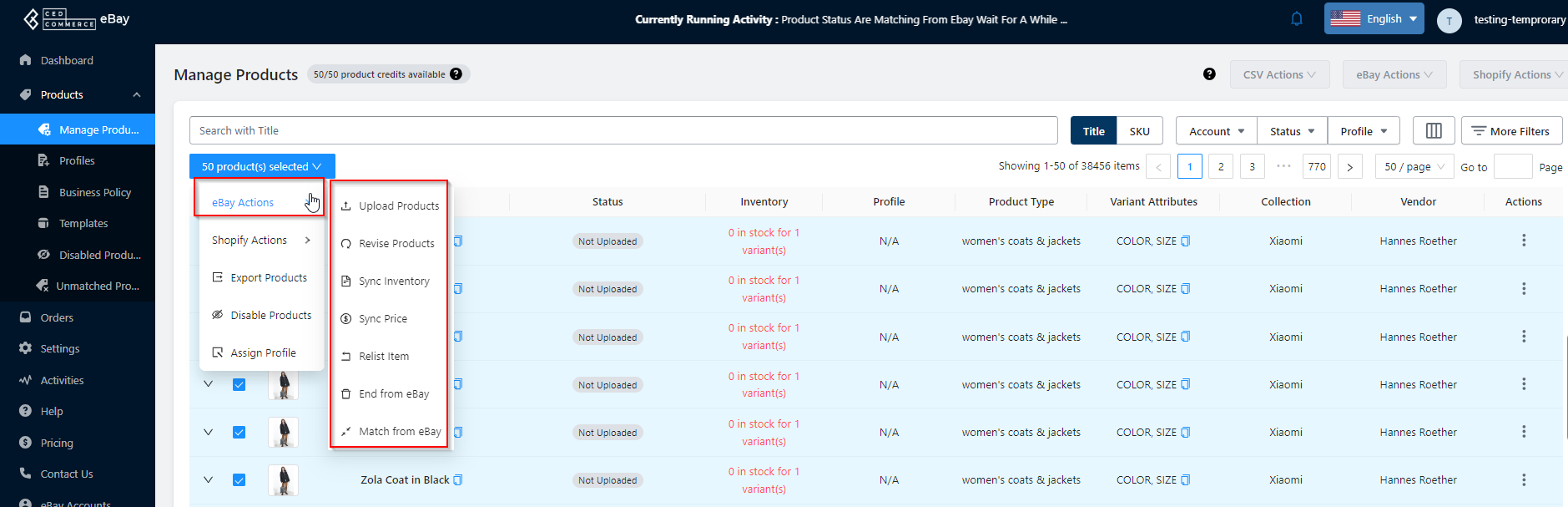Click the Help sidebar icon
Image resolution: width=1568 pixels, height=507 pixels.
tap(25, 411)
